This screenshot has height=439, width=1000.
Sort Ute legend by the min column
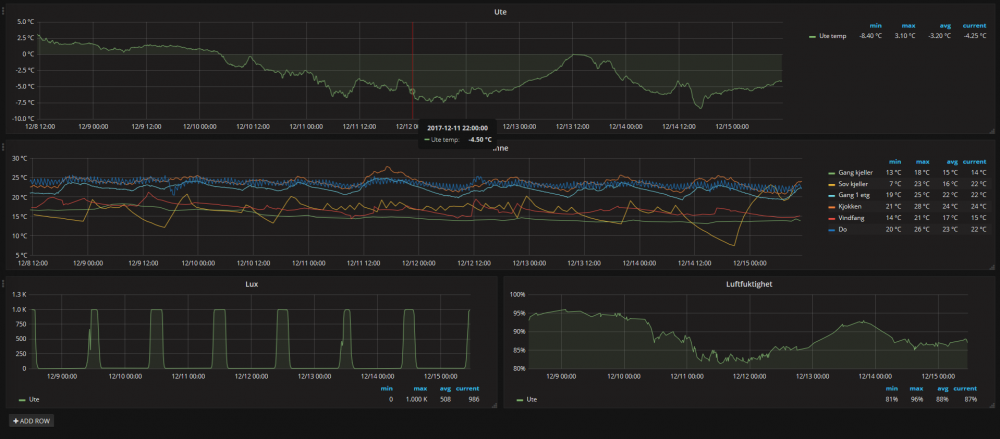875,24
